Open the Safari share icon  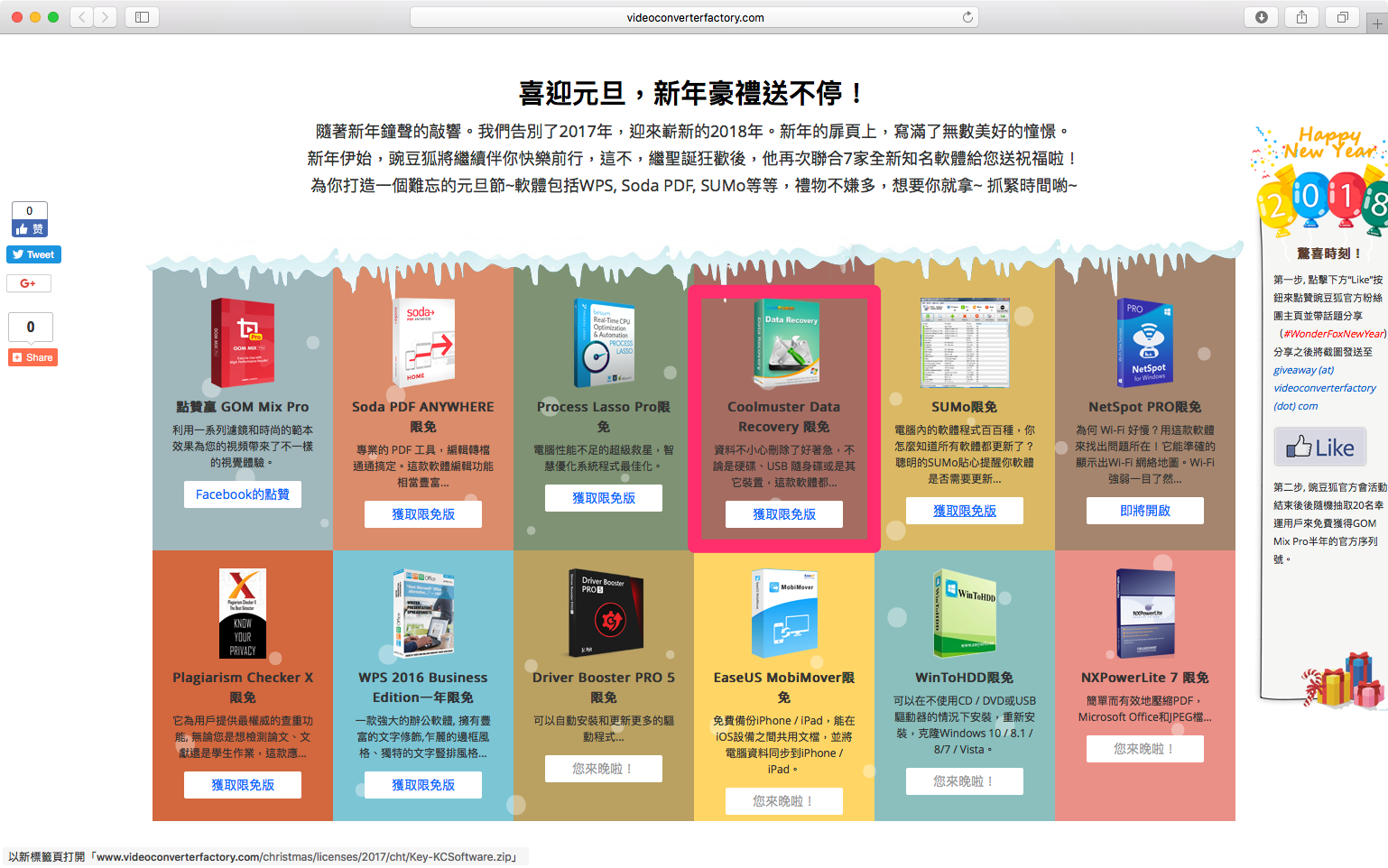click(x=1301, y=17)
